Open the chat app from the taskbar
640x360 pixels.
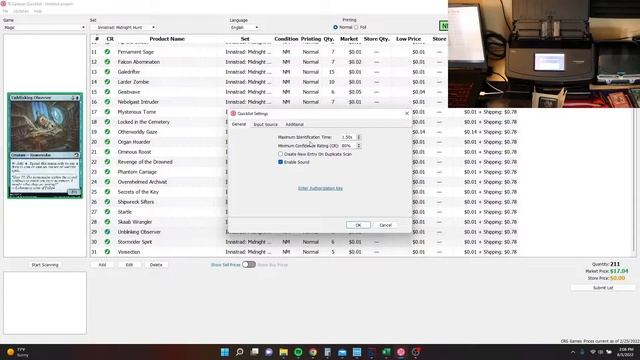coord(269,352)
